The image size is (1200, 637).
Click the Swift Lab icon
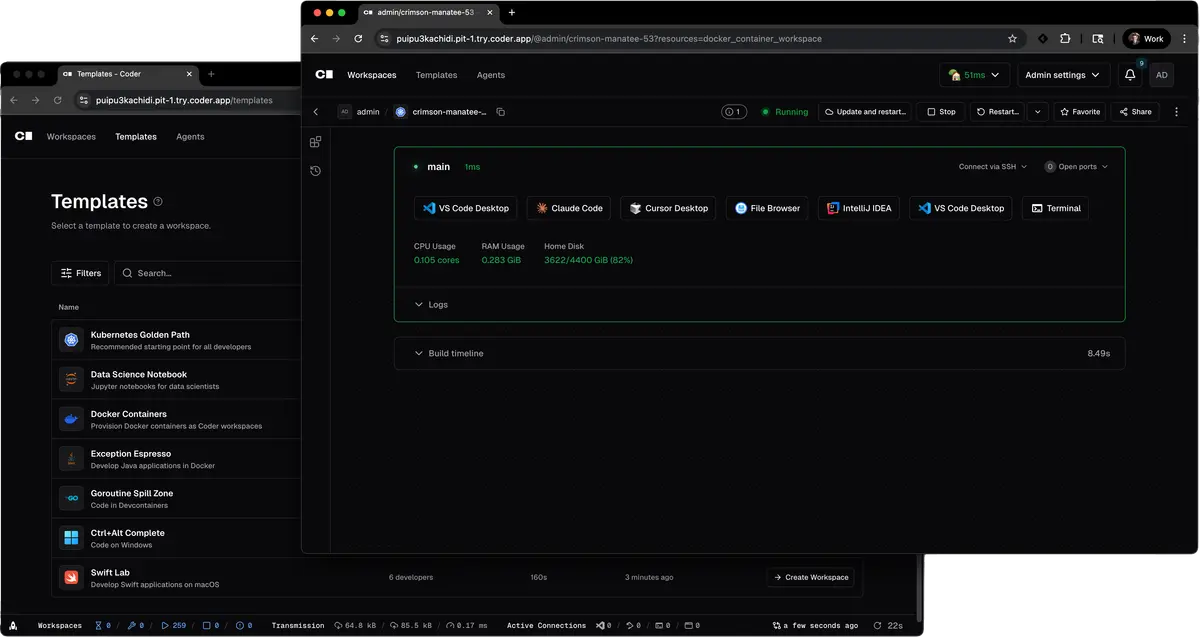(71, 578)
